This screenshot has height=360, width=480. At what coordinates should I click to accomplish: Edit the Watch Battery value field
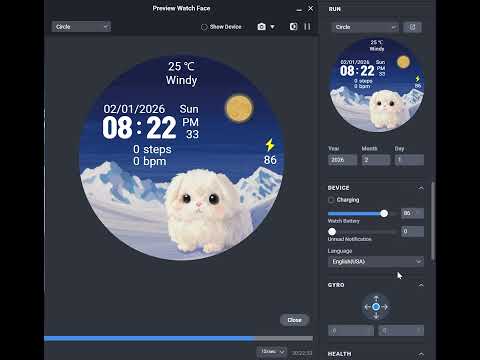(x=413, y=213)
